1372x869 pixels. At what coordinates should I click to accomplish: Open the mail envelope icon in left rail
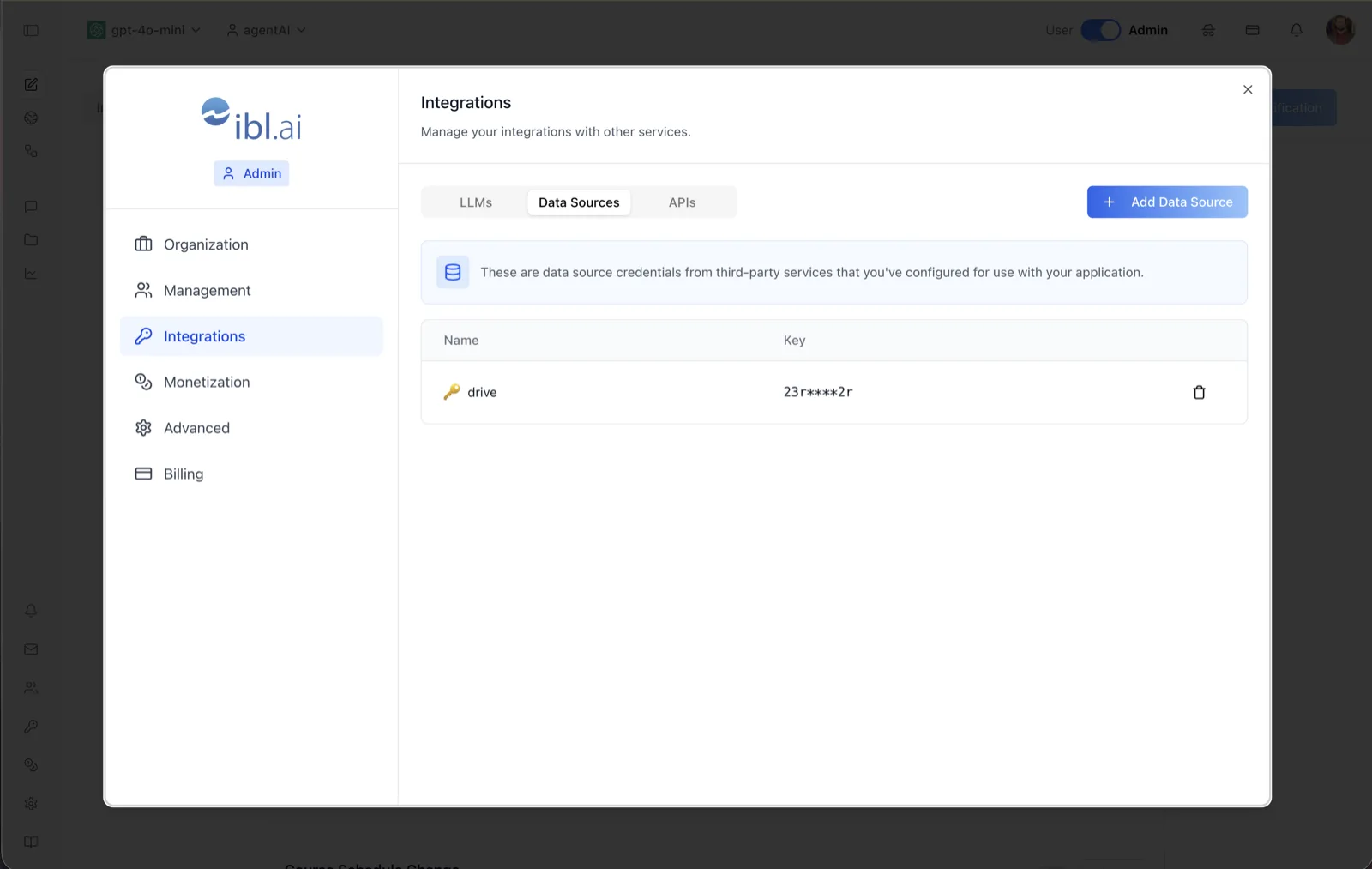[31, 649]
